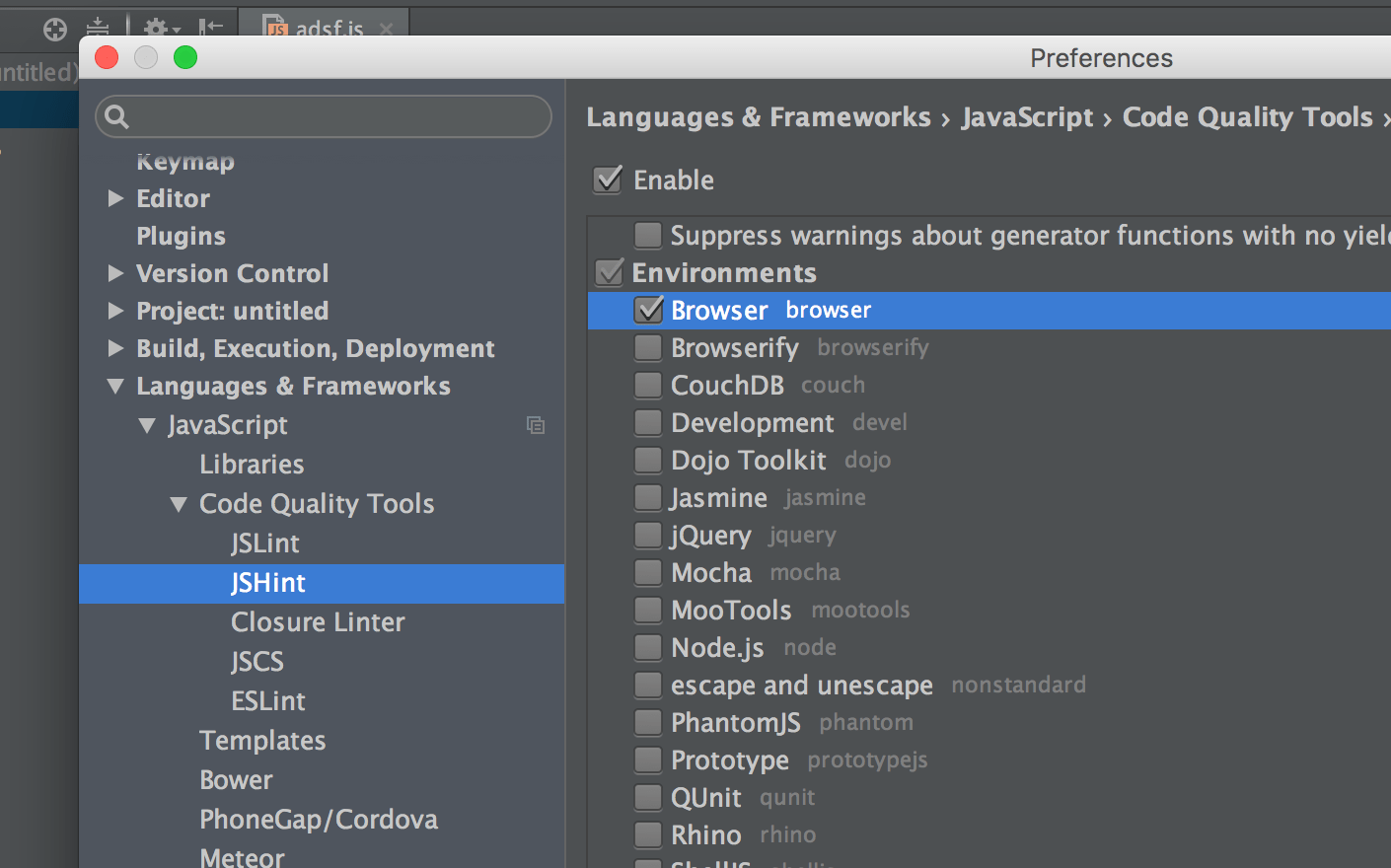Open Closure Linter settings

[x=318, y=622]
